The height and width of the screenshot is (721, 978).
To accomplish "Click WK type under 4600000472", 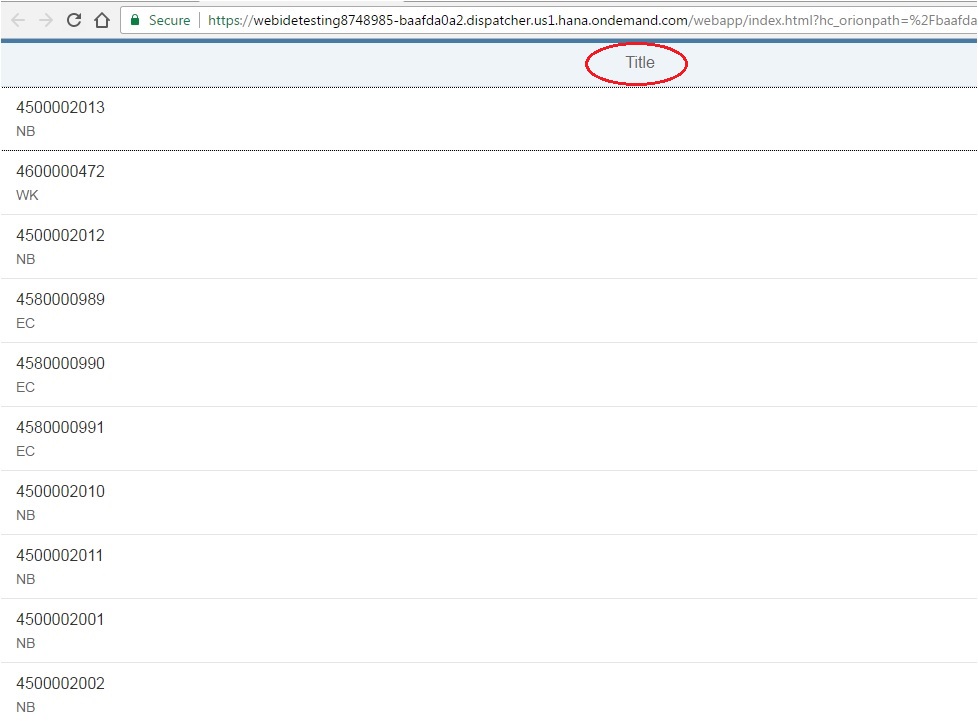I will (x=27, y=195).
